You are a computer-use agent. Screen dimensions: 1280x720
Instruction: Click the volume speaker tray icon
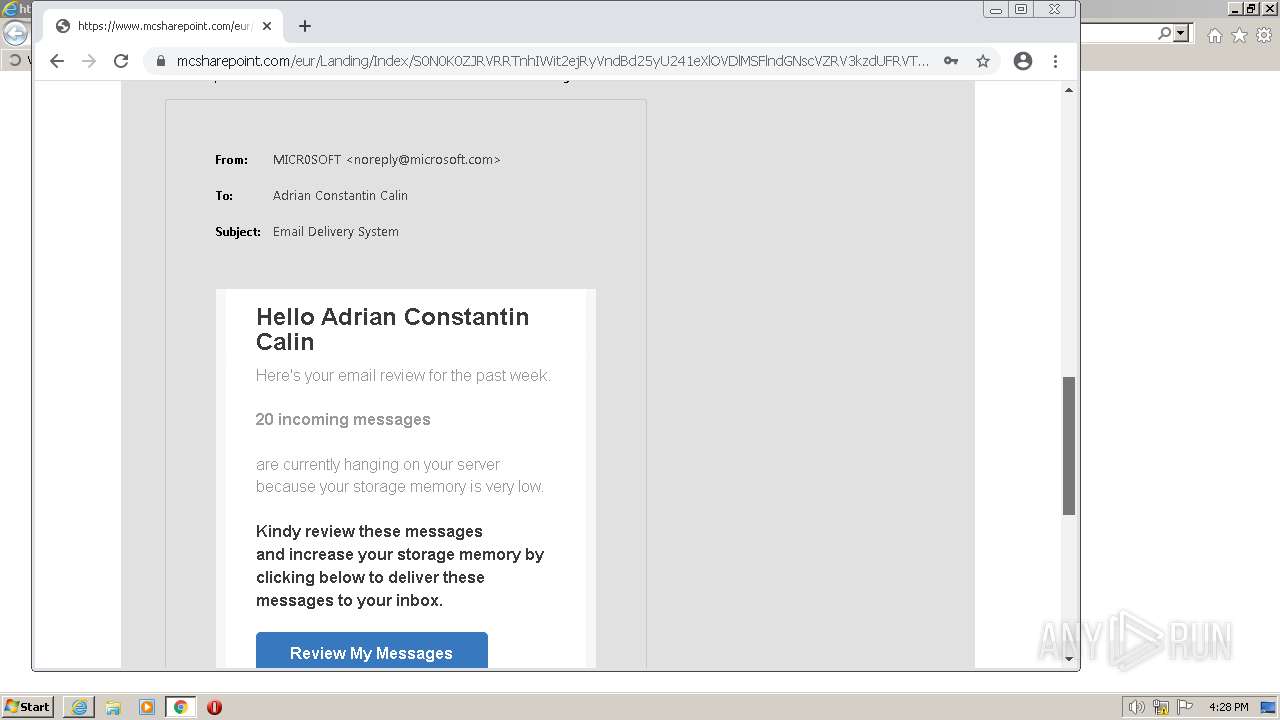coord(1137,707)
